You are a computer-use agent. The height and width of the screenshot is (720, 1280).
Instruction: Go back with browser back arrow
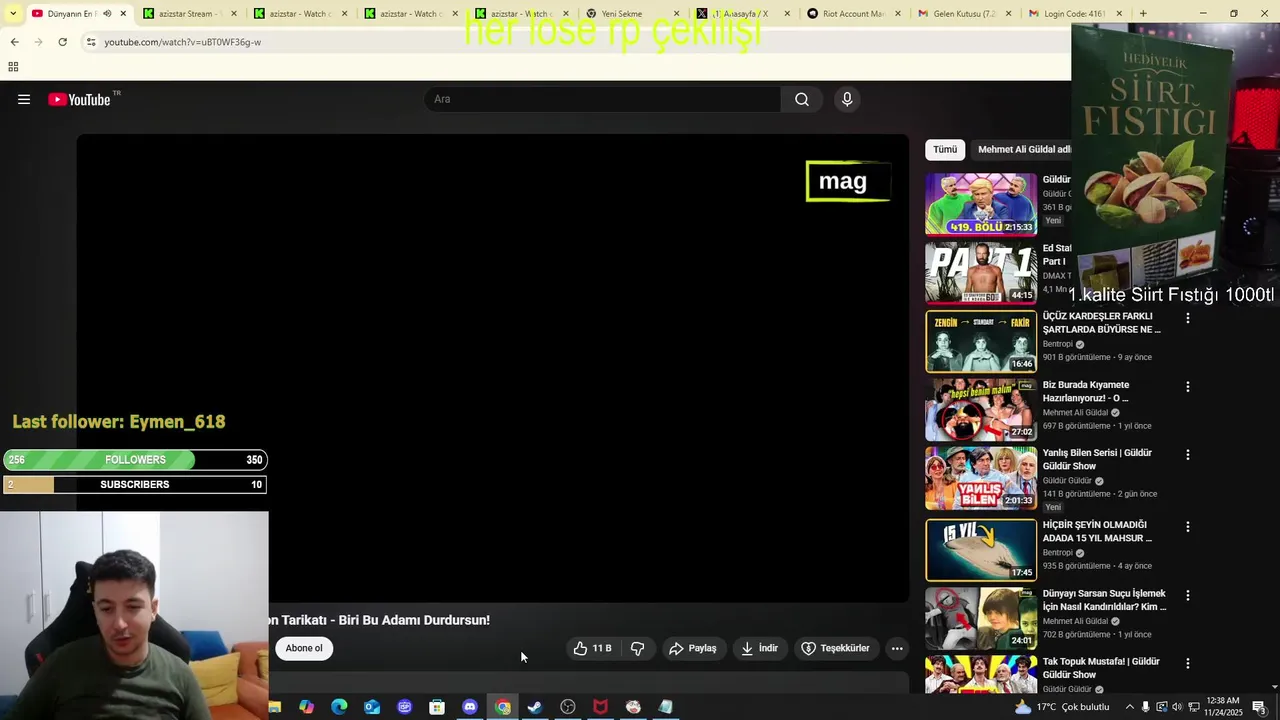click(x=14, y=42)
